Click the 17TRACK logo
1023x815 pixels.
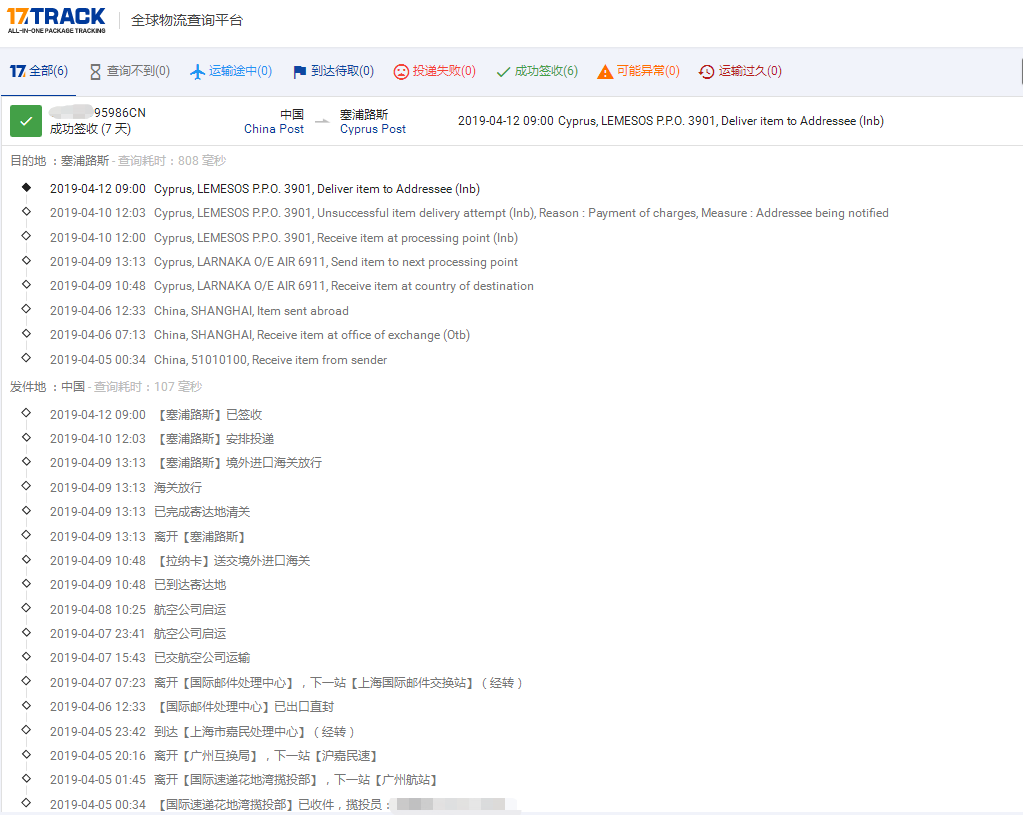(57, 19)
